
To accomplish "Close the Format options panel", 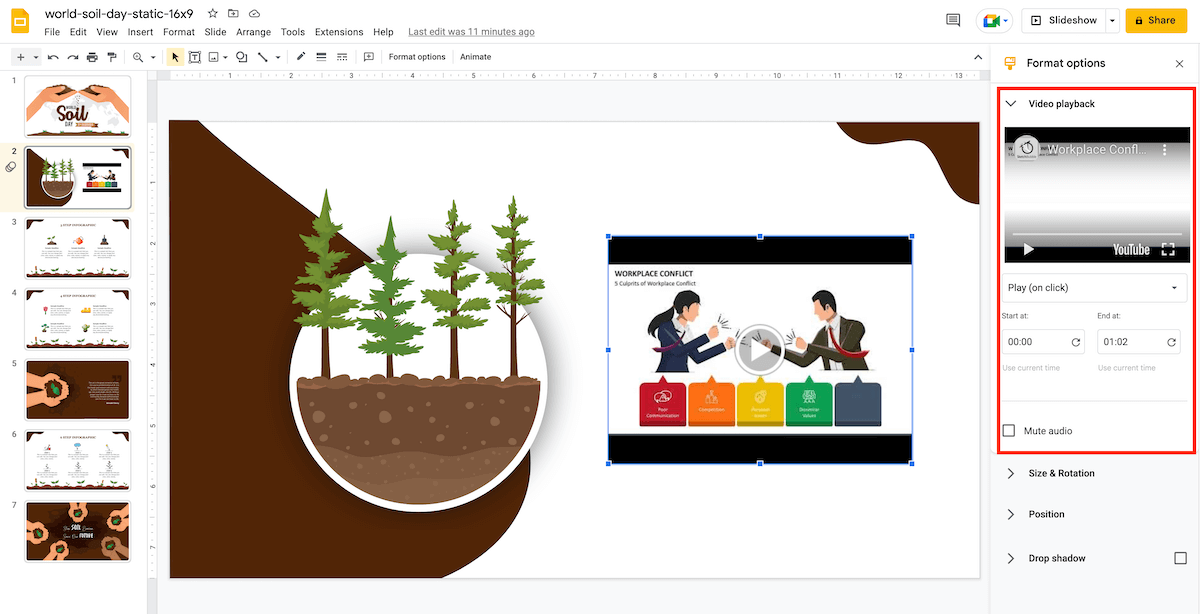I will [1179, 63].
